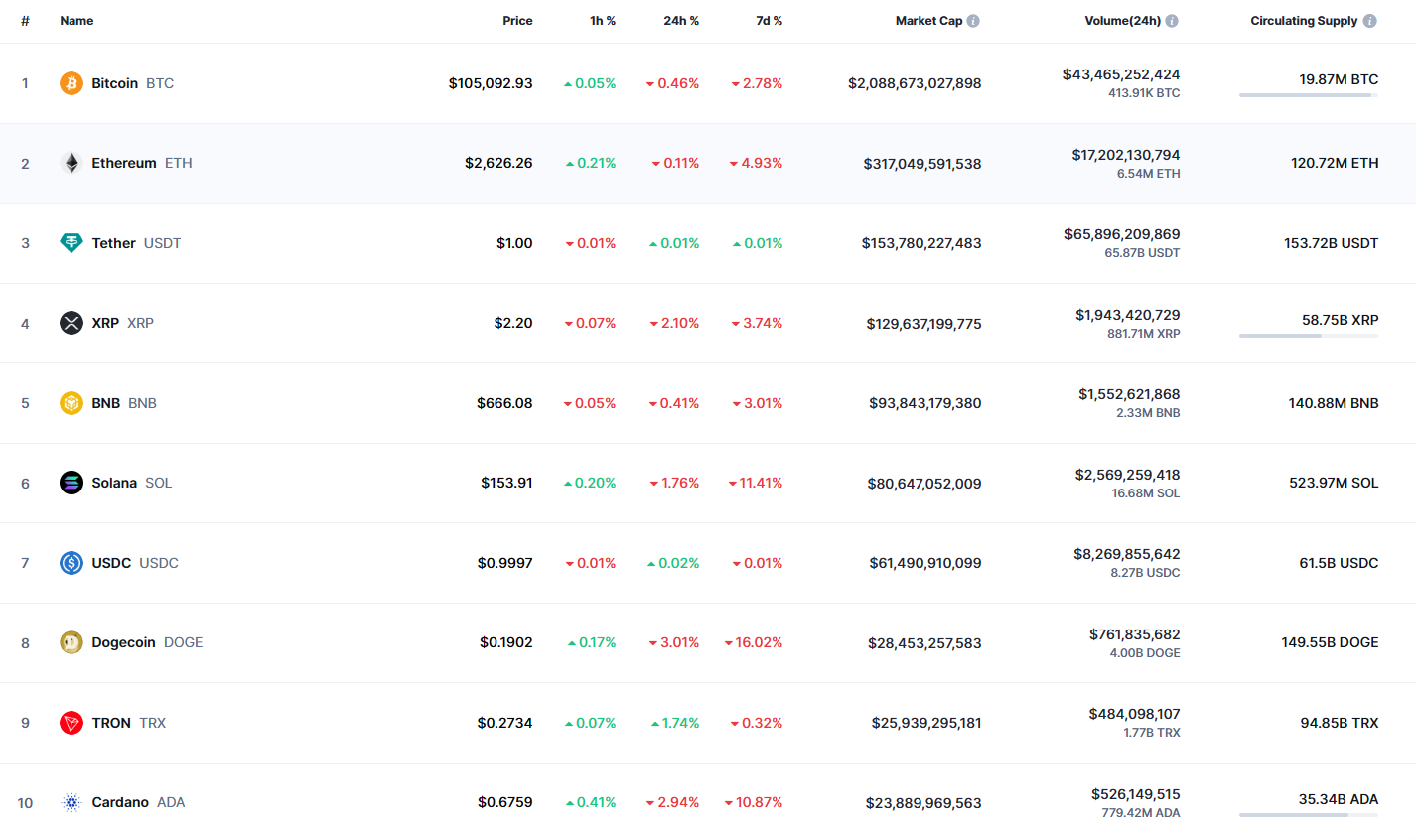Click Tether's volume $65,896,209,869
The width and height of the screenshot is (1416, 840).
click(1122, 234)
